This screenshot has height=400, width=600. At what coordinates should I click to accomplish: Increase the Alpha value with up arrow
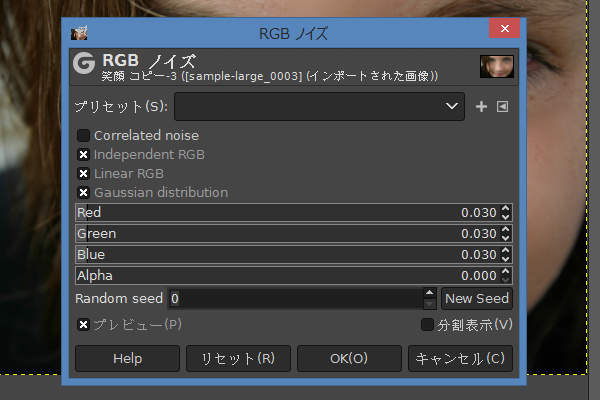click(x=505, y=271)
